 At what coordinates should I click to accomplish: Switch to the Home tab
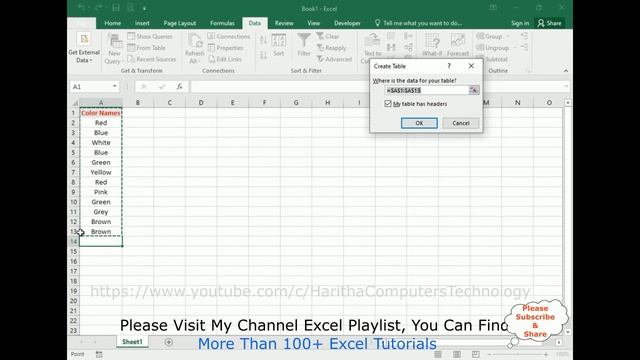[112, 23]
